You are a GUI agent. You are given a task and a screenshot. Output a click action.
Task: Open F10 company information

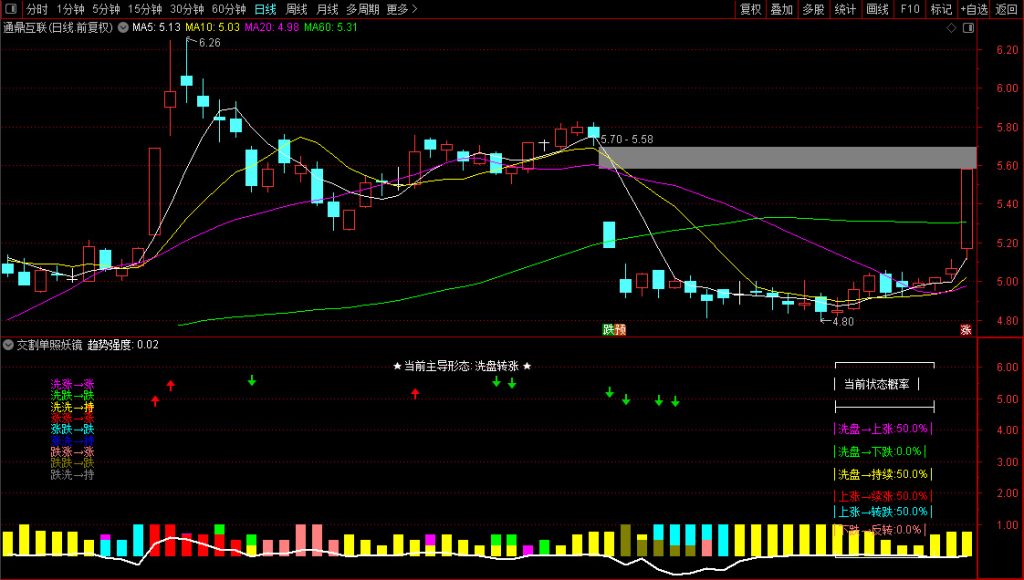tap(909, 9)
